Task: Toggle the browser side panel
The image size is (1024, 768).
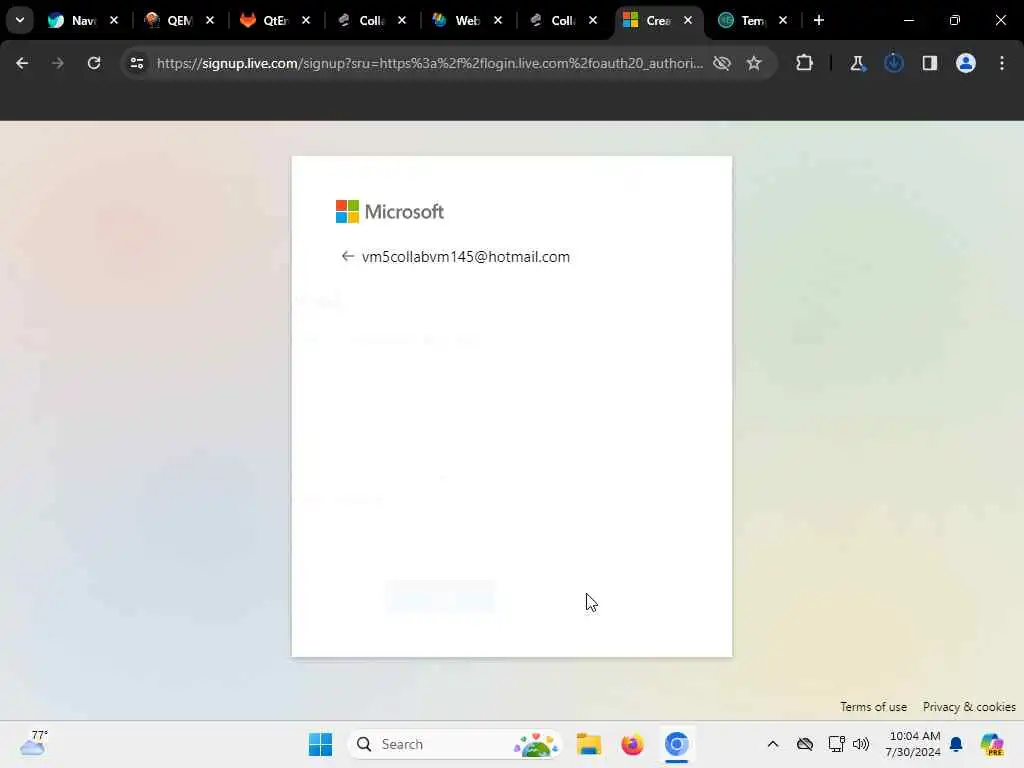Action: coord(930,63)
